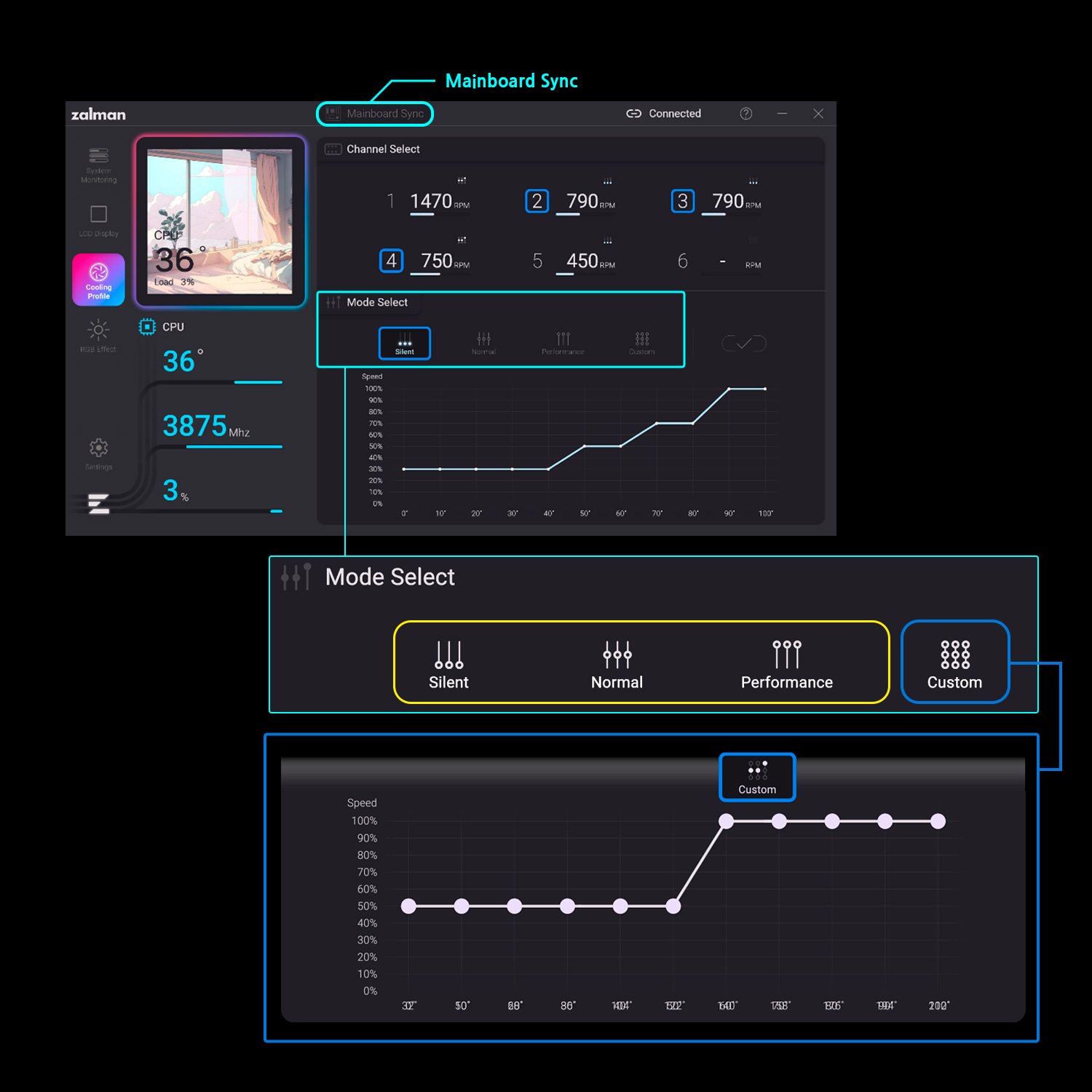Toggle Mainboard Sync in the title bar
This screenshot has width=1092, height=1092.
click(x=376, y=114)
